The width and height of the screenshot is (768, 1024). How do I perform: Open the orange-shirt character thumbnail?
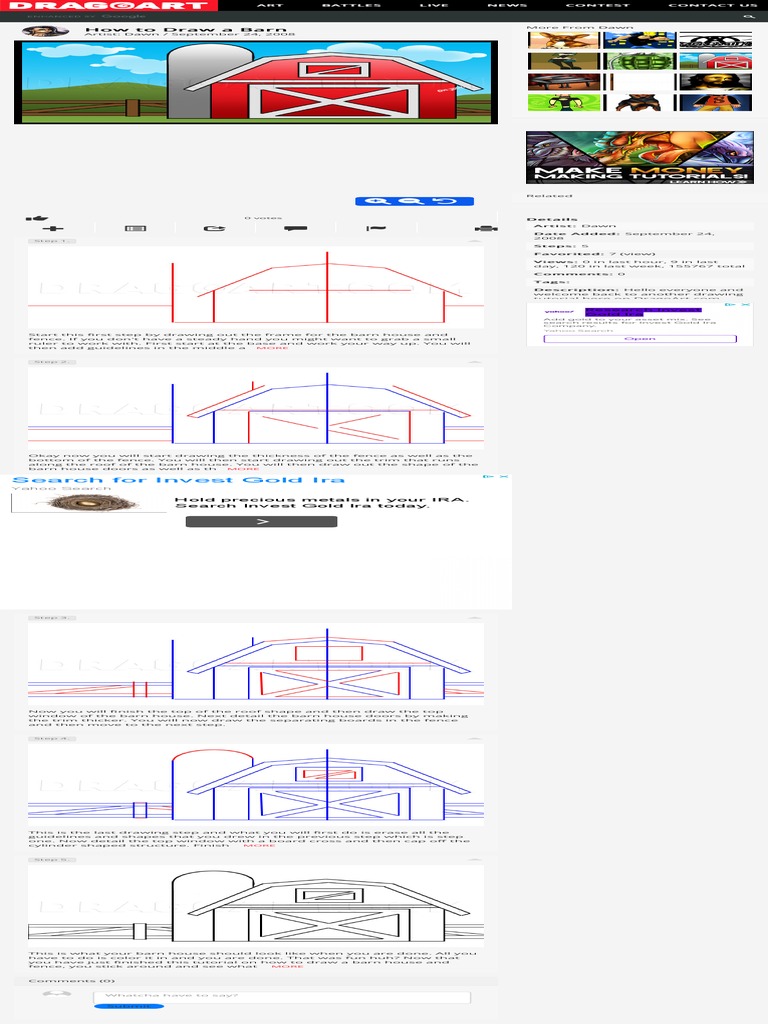[715, 103]
